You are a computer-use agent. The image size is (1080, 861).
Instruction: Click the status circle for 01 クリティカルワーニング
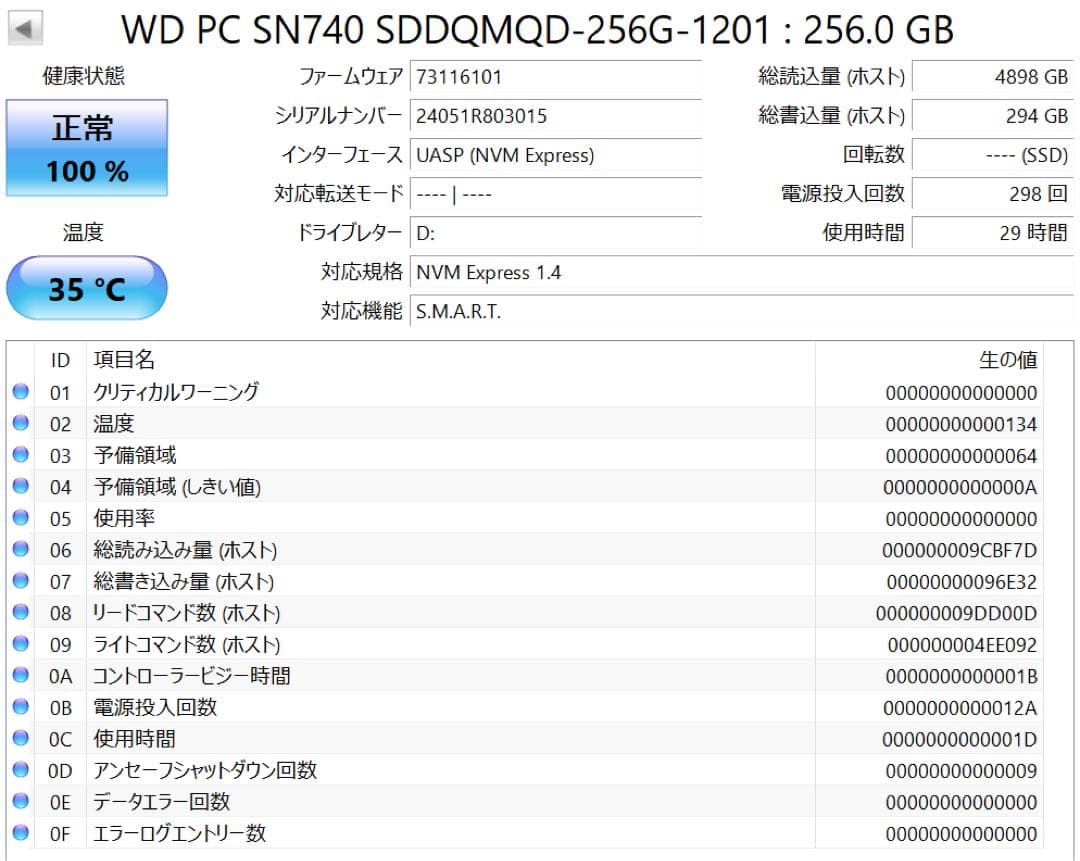pyautogui.click(x=21, y=391)
